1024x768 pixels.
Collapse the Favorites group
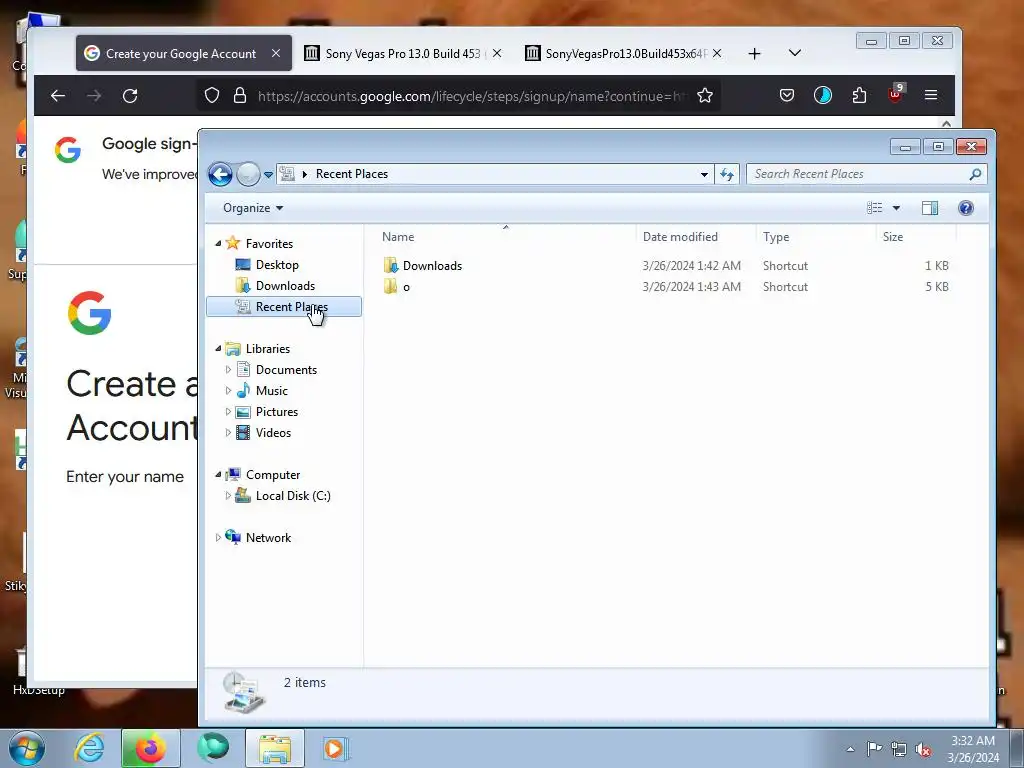click(x=218, y=244)
